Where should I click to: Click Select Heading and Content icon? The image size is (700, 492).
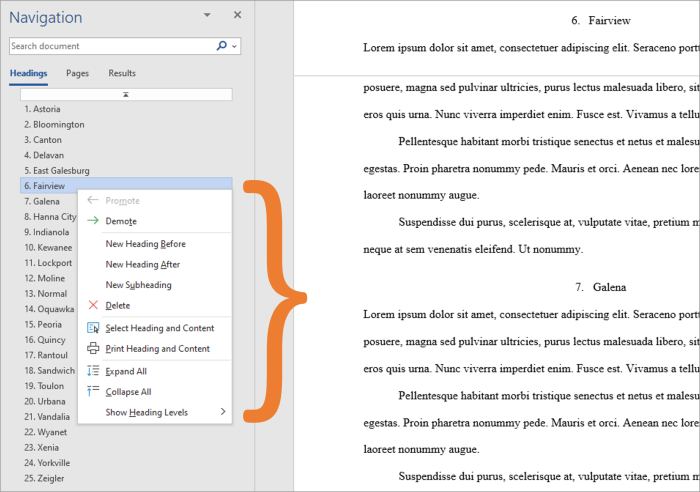pos(93,328)
